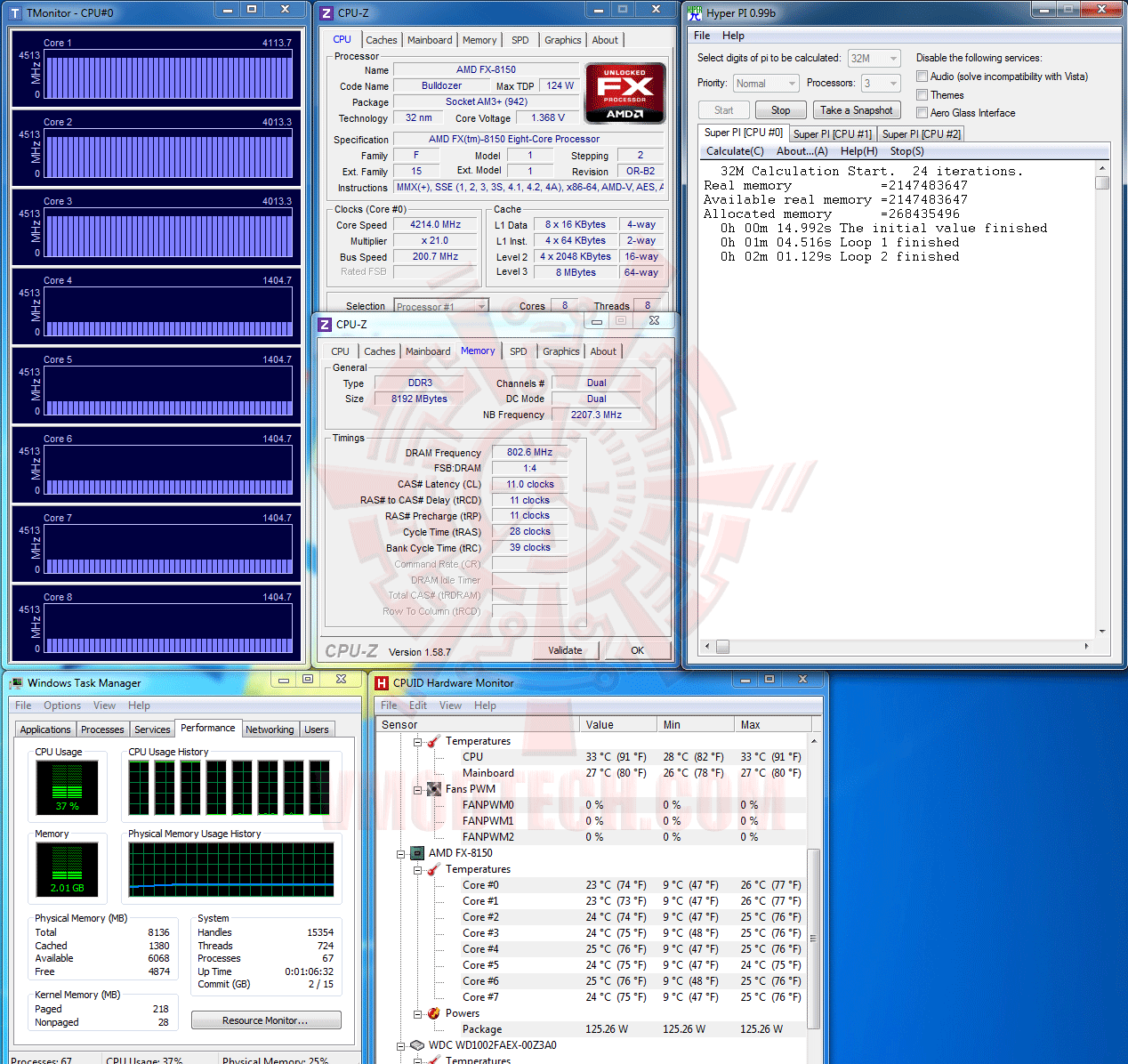
Task: Click the Stop button in Hyper PI
Action: click(x=781, y=110)
